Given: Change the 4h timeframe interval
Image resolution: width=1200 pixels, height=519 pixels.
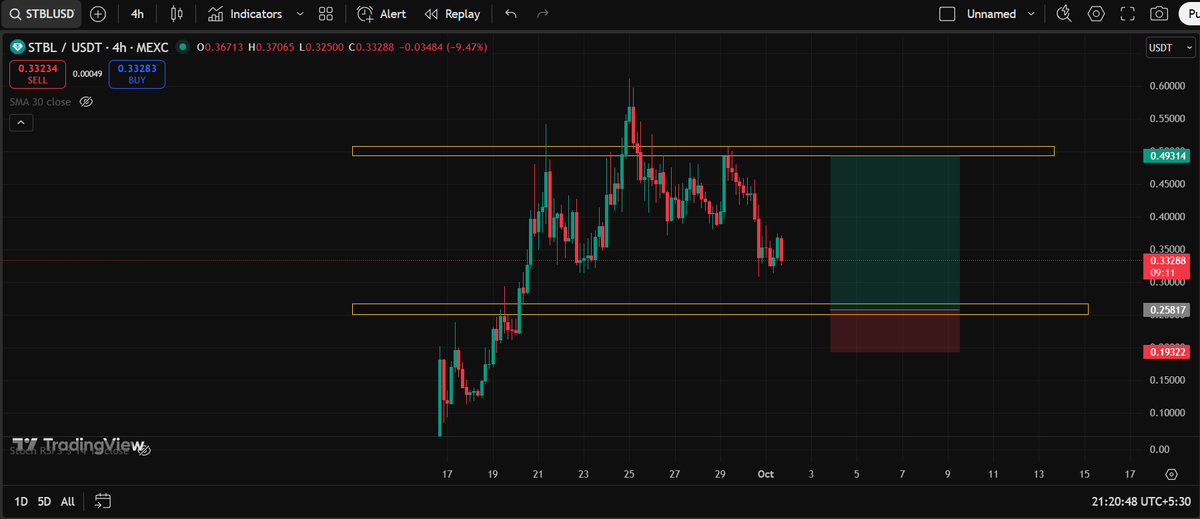Looking at the screenshot, I should [137, 14].
